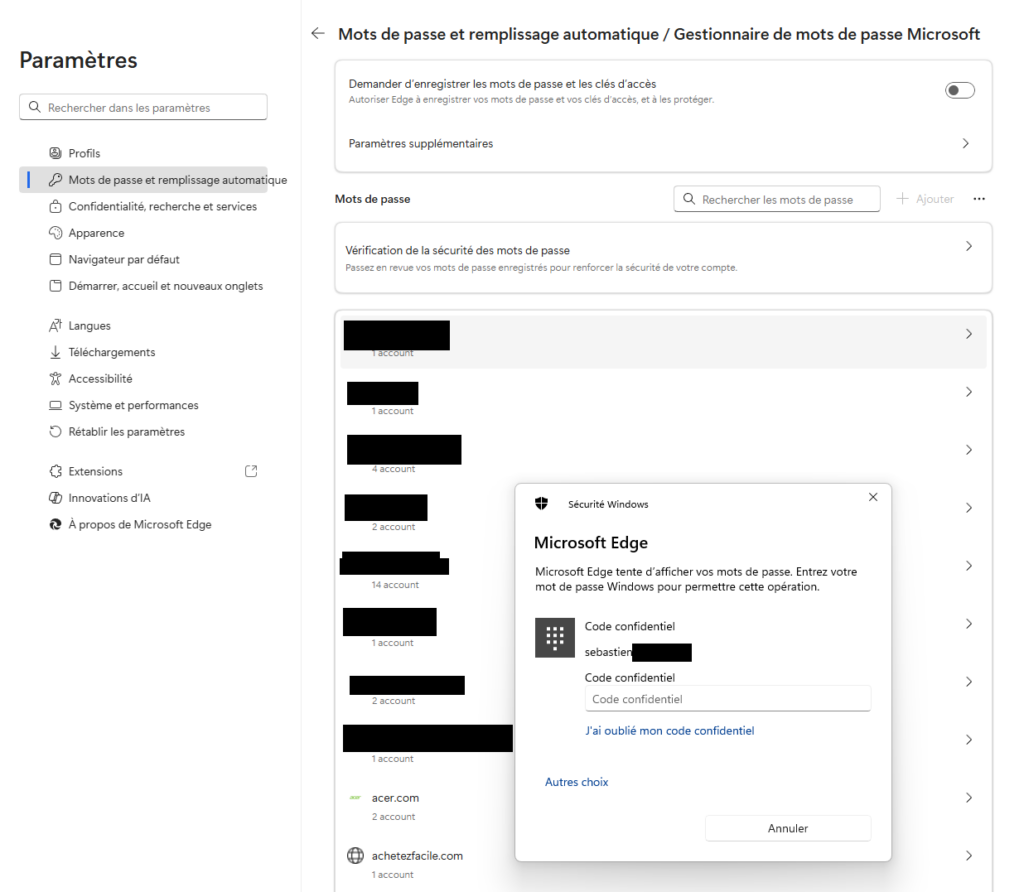Click the acer.com site name
This screenshot has height=892, width=1024.
point(395,798)
